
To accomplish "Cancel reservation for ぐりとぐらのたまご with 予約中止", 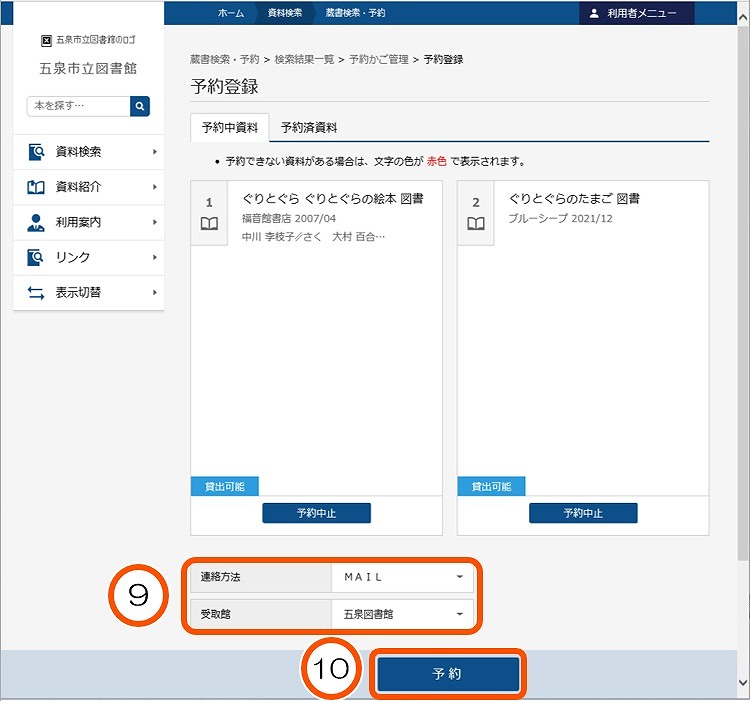I will click(583, 513).
